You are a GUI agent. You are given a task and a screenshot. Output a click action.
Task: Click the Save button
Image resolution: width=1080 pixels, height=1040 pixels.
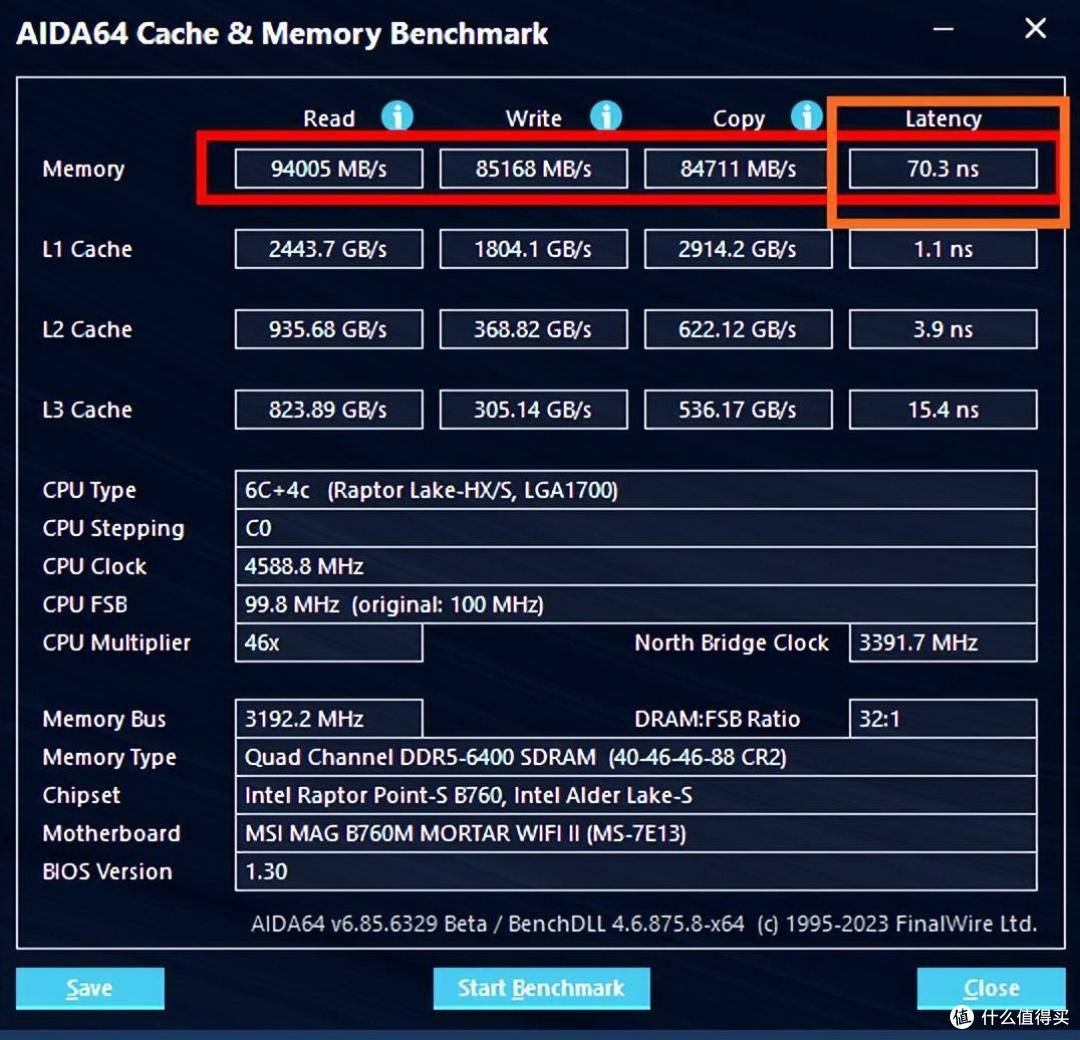(90, 988)
